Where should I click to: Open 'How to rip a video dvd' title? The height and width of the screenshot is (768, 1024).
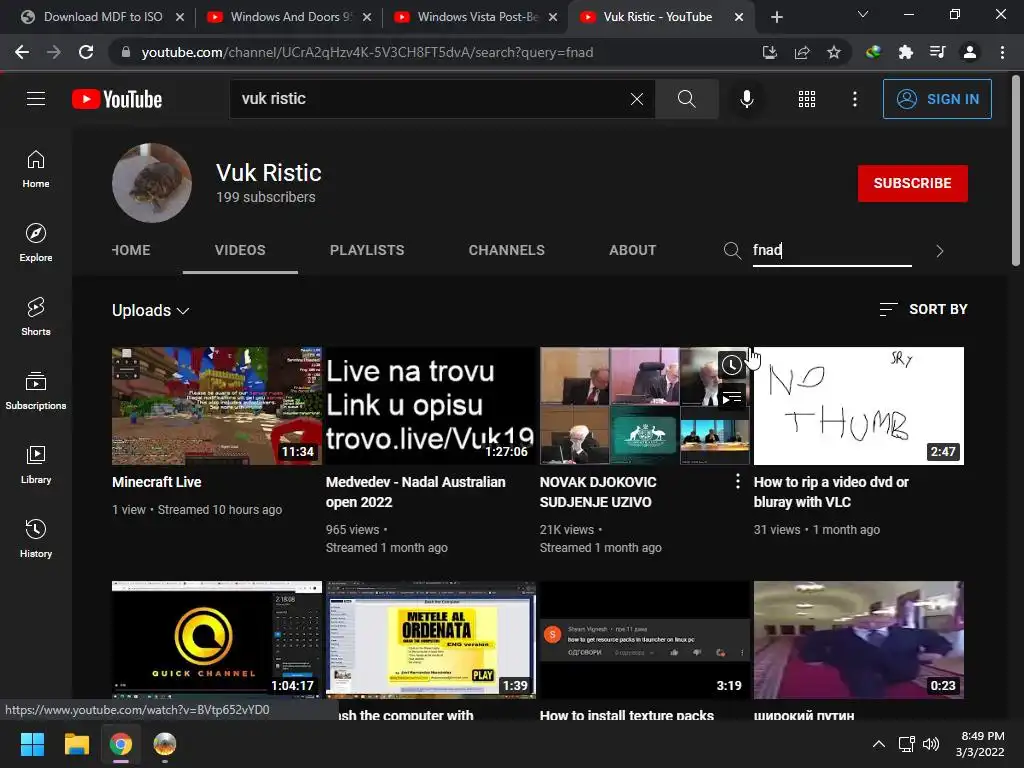[x=831, y=492]
